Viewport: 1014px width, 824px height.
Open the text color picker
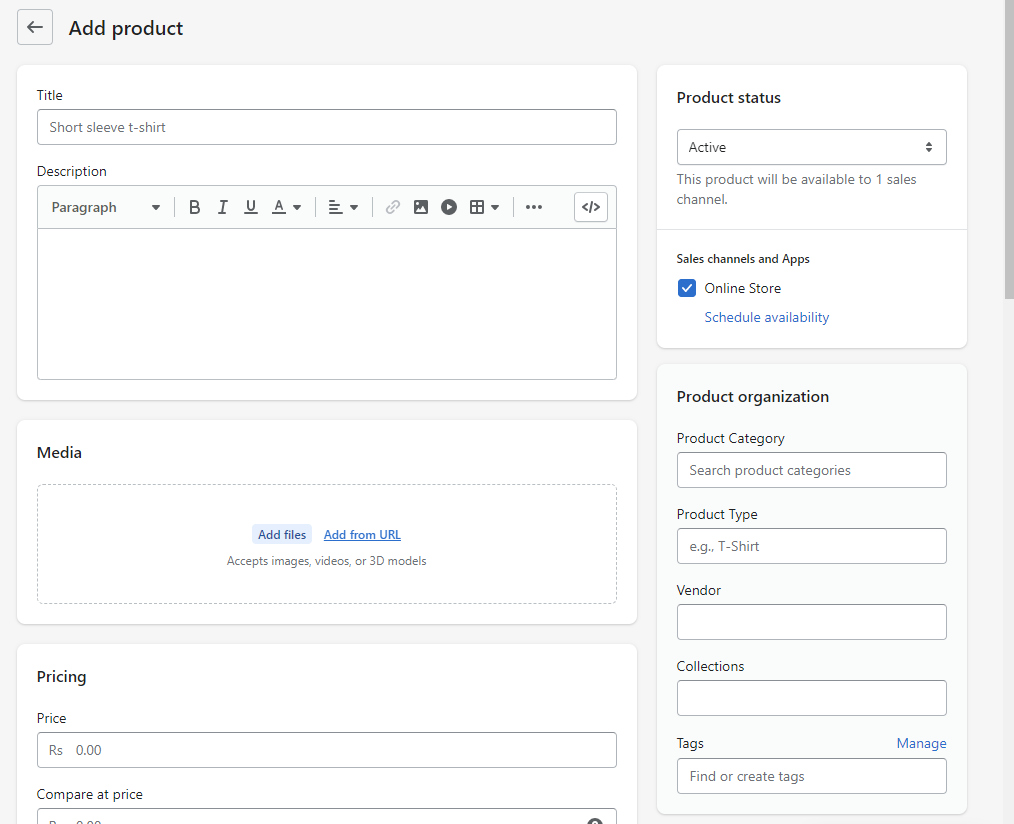[286, 207]
